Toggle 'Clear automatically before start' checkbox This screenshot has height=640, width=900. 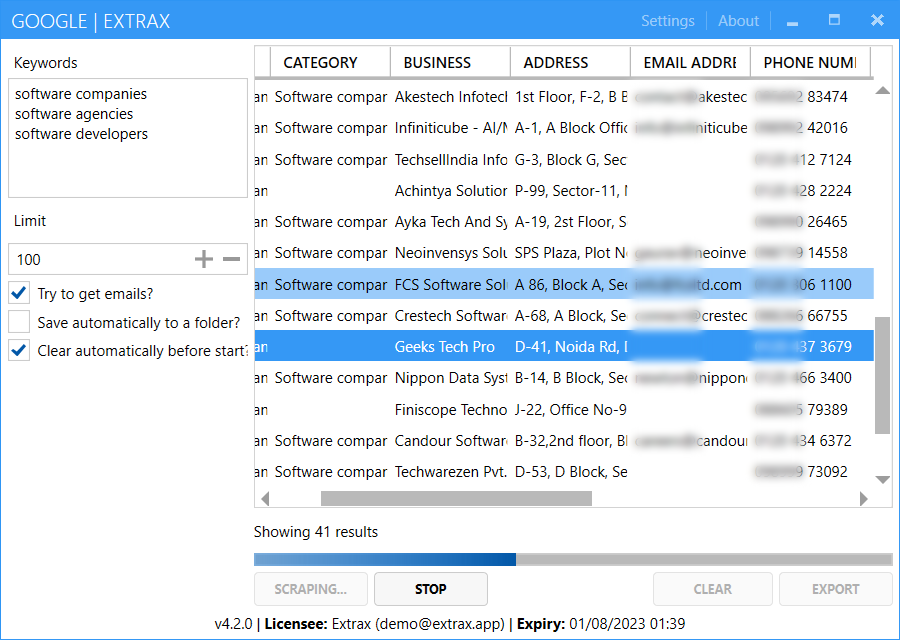(19, 350)
